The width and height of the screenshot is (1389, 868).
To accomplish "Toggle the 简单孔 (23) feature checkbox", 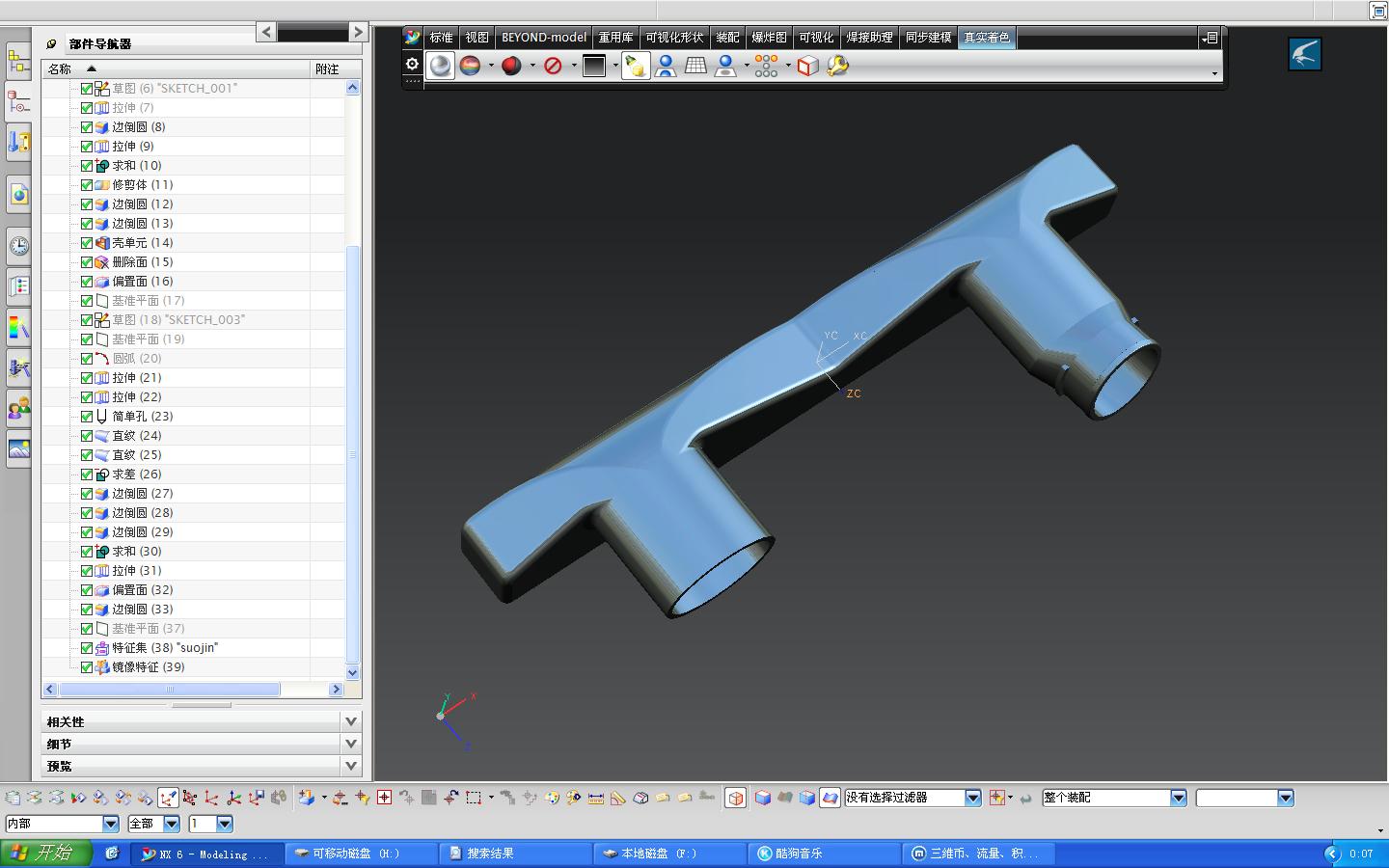I will [x=87, y=417].
